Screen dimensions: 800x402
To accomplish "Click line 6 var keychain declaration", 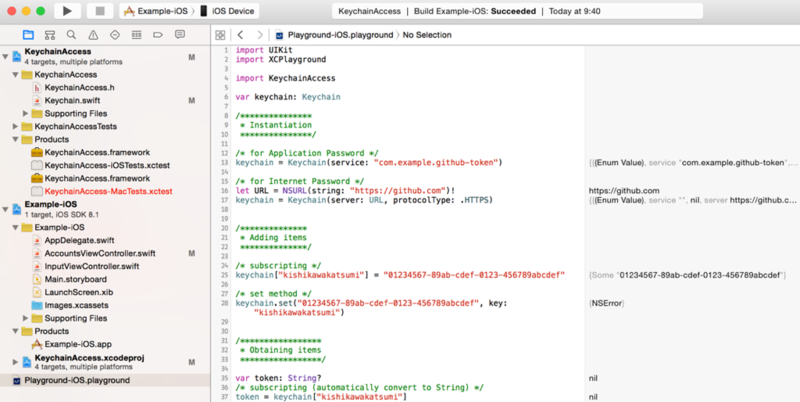I will click(288, 97).
